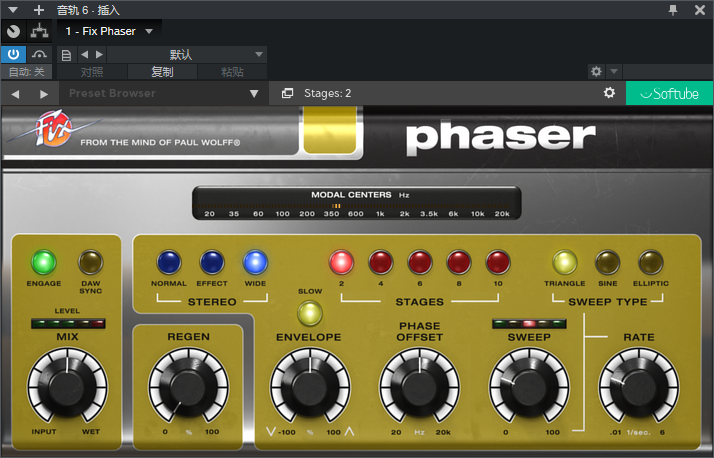This screenshot has width=714, height=458.
Task: Click the 音轨 6 · 插入 title text
Action: coord(88,10)
